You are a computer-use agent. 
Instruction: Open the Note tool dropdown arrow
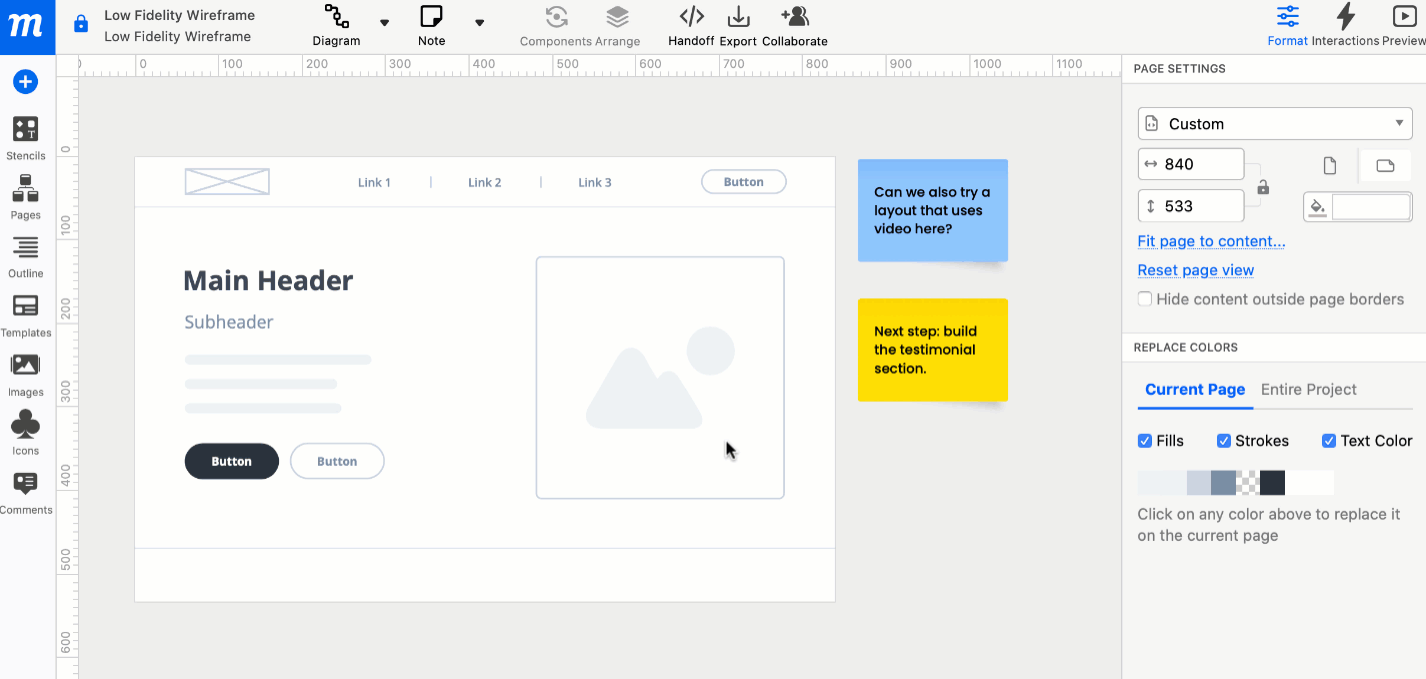479,23
